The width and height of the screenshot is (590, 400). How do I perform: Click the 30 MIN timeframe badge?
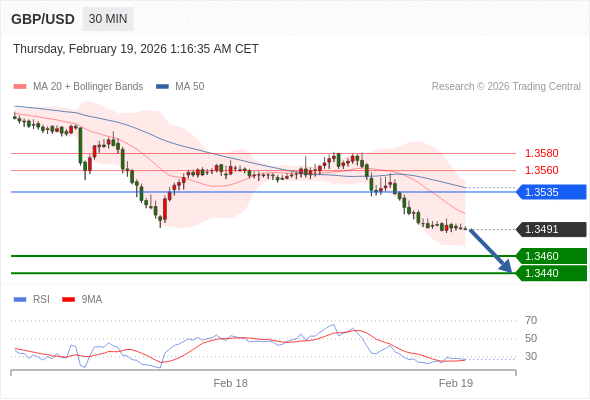[x=108, y=19]
